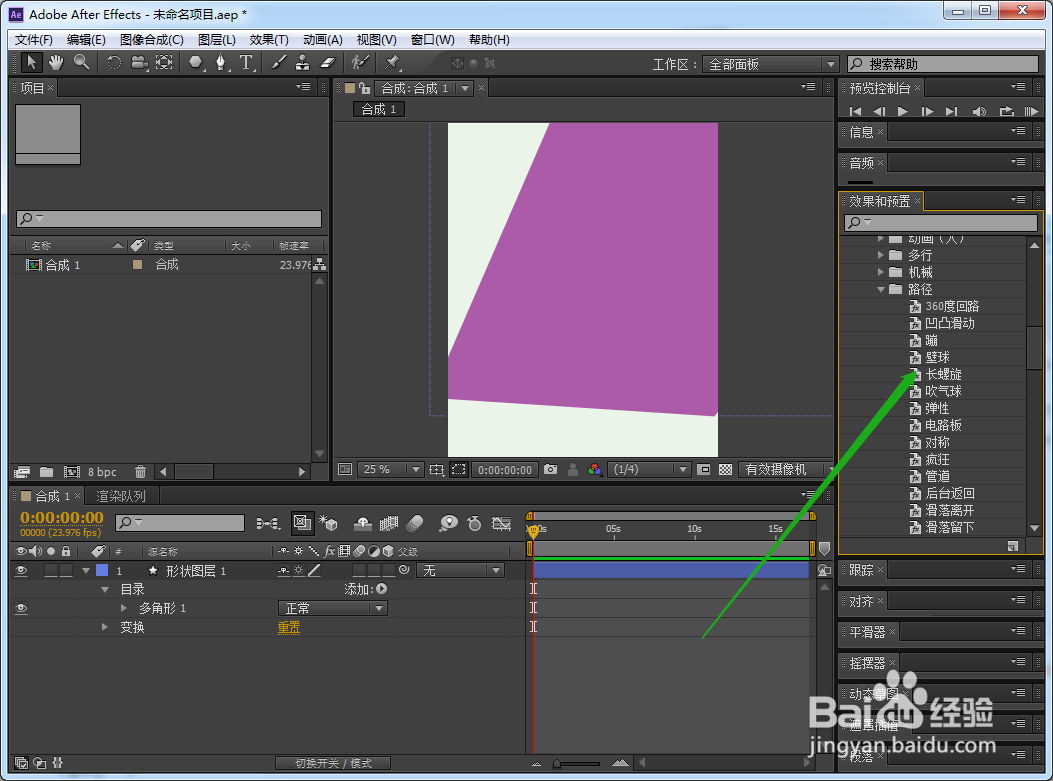Expand the 变换 property group
Screen dimensions: 1053x781
pos(105,627)
